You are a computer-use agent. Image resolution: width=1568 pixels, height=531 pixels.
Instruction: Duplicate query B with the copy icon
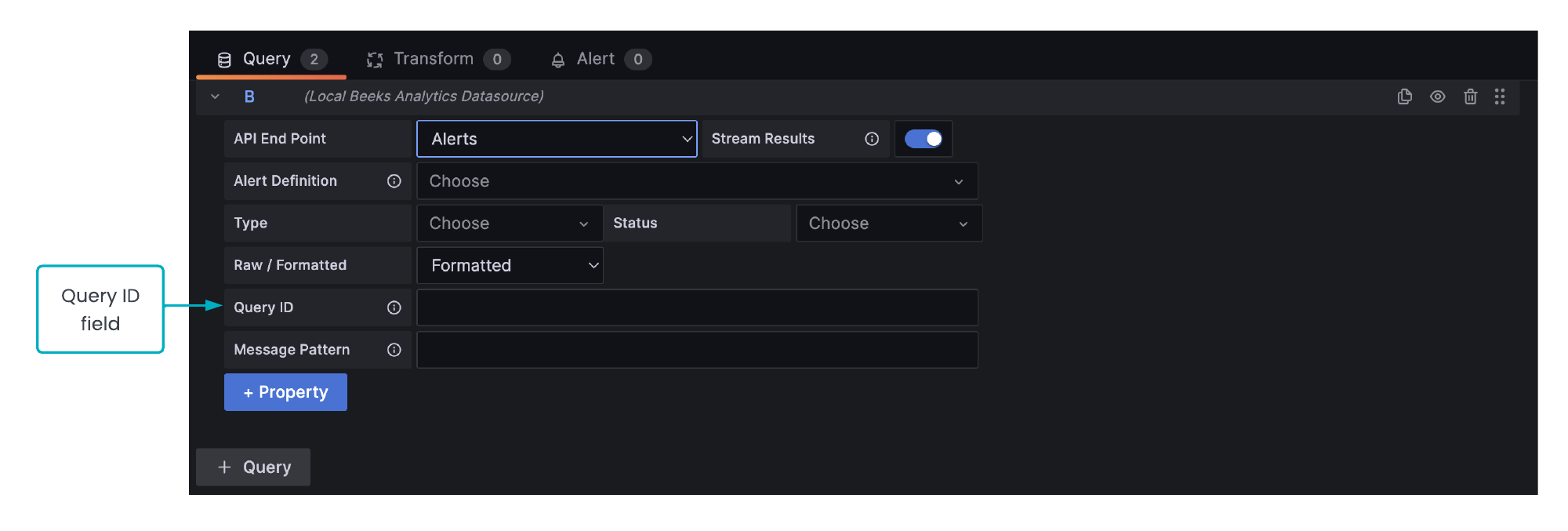coord(1404,96)
